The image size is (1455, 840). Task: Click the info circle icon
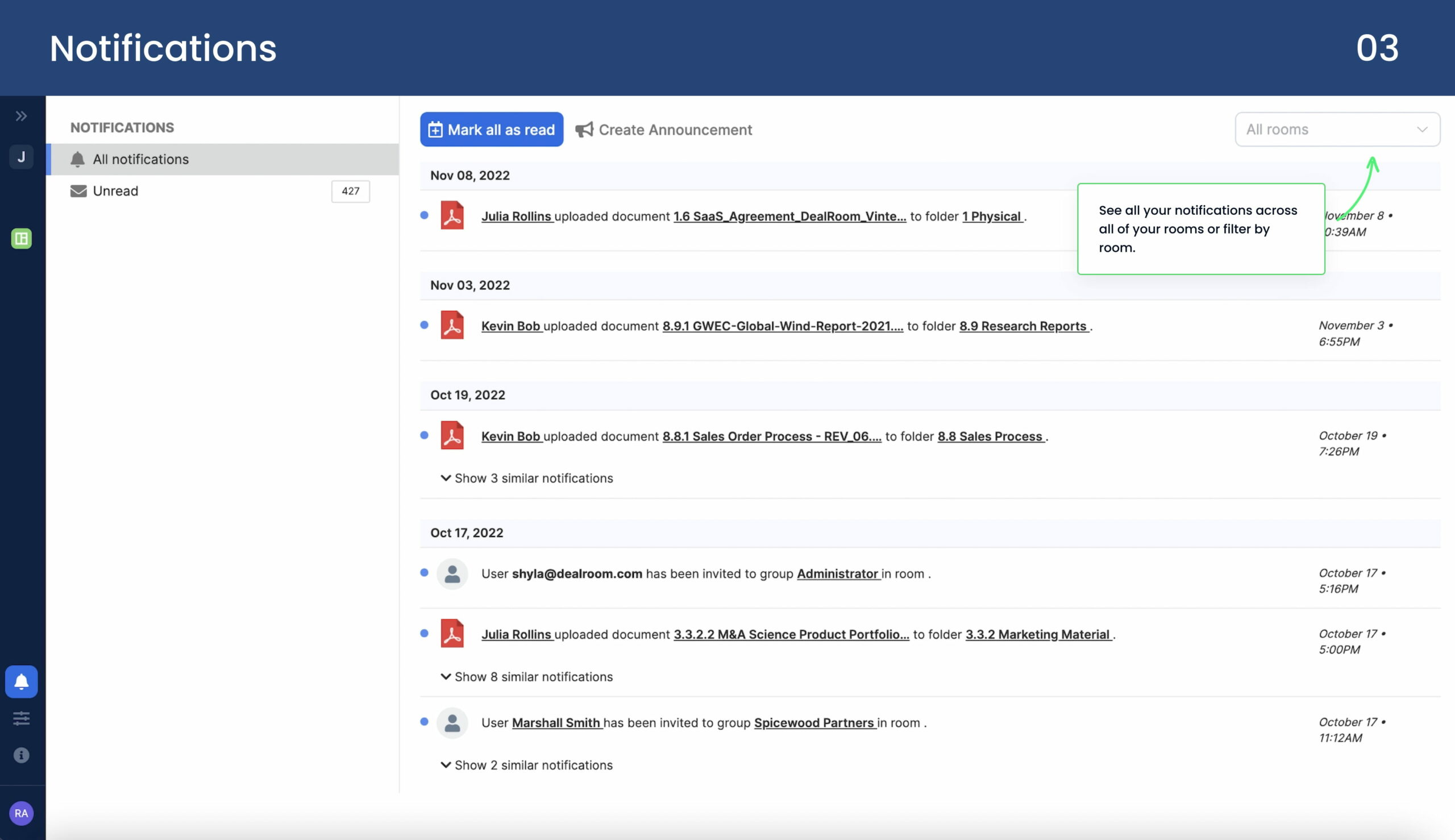point(22,755)
